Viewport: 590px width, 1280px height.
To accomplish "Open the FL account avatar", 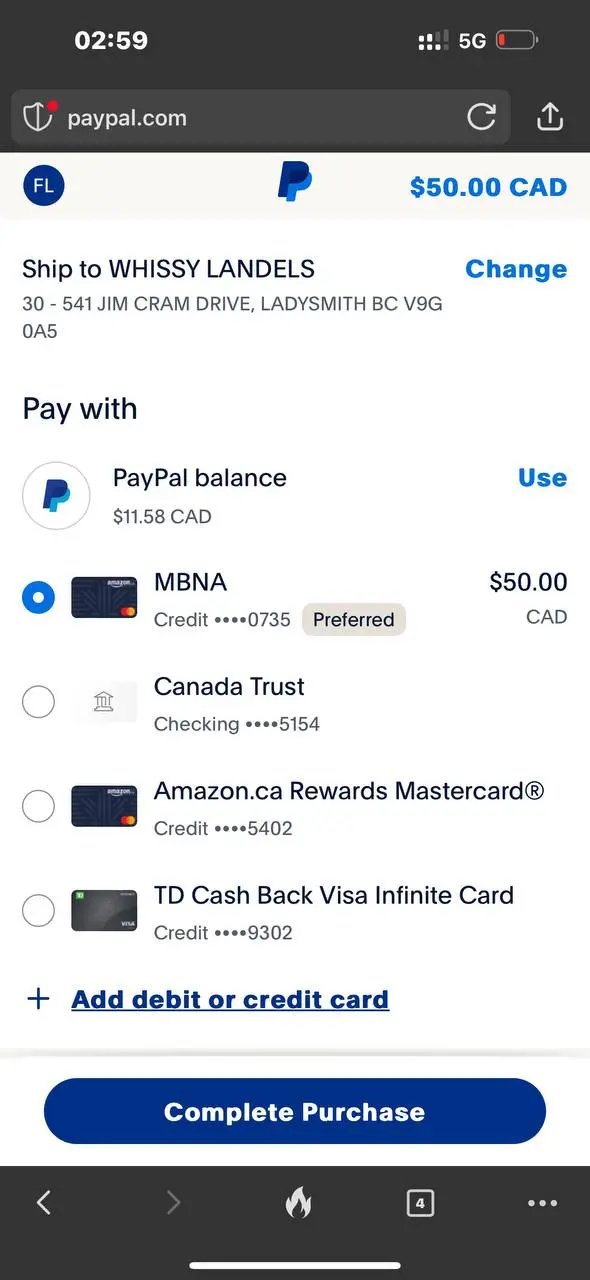I will [44, 186].
